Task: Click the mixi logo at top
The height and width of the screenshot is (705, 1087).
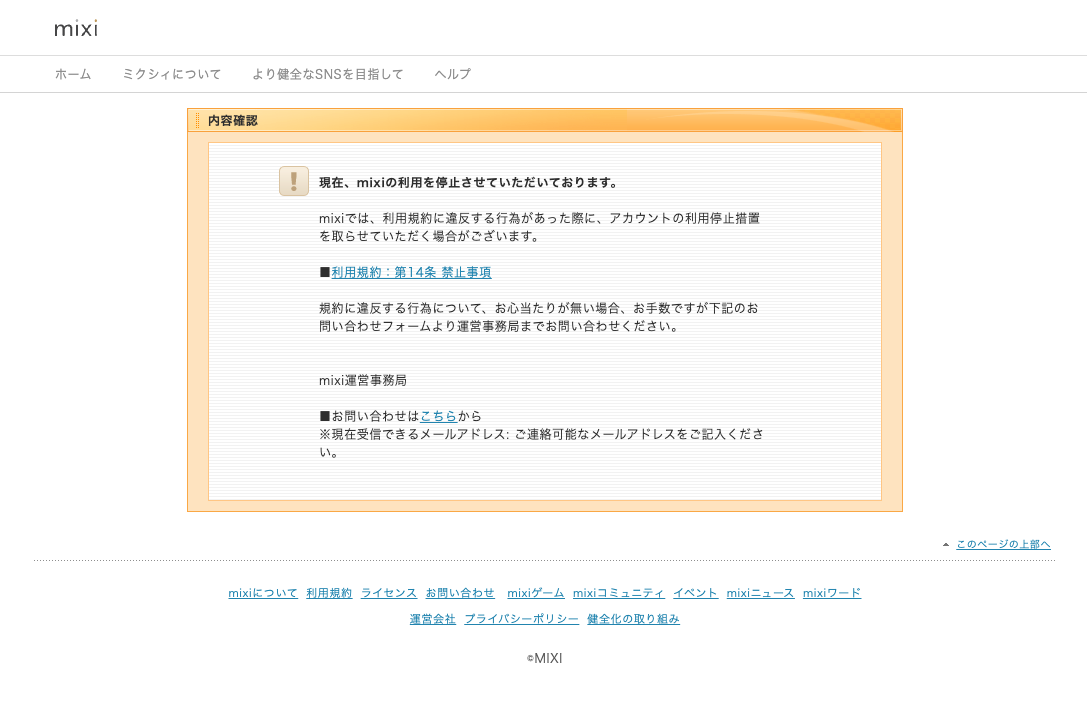Action: pos(76,29)
